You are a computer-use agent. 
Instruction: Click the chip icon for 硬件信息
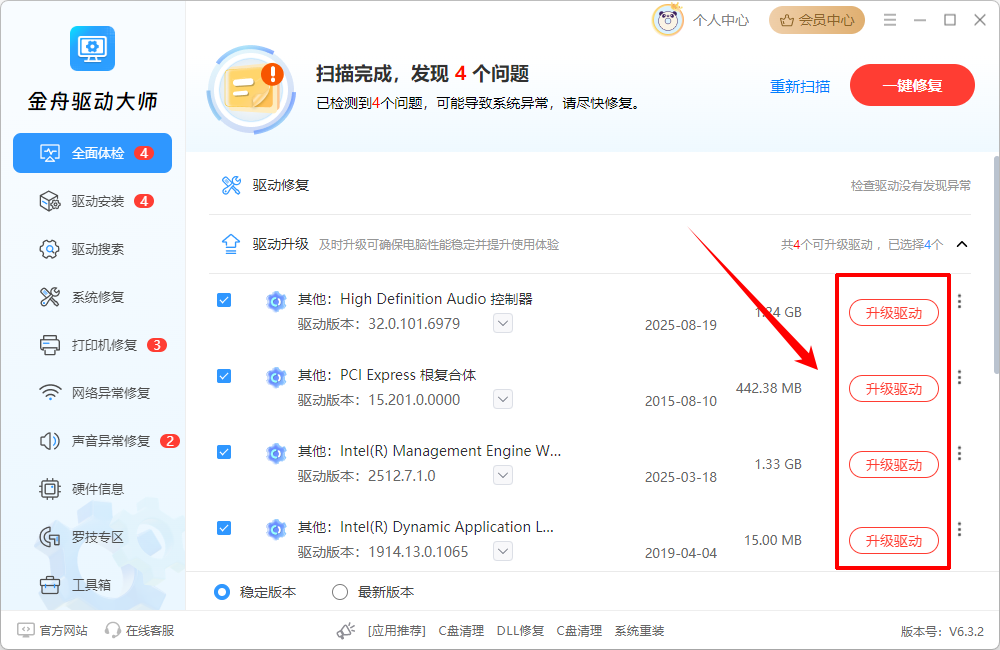(50, 489)
